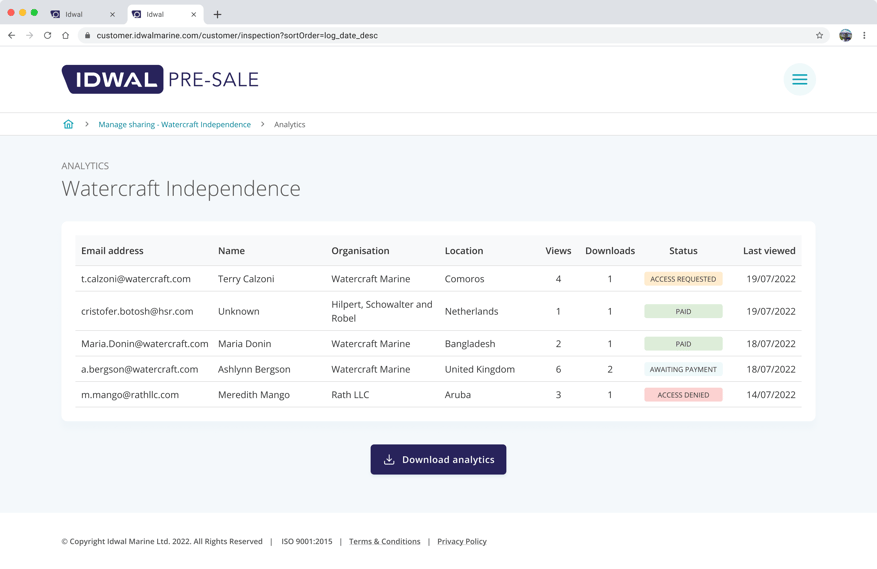Select email t.calzoni@watercraft.com
This screenshot has width=877, height=569.
(136, 279)
